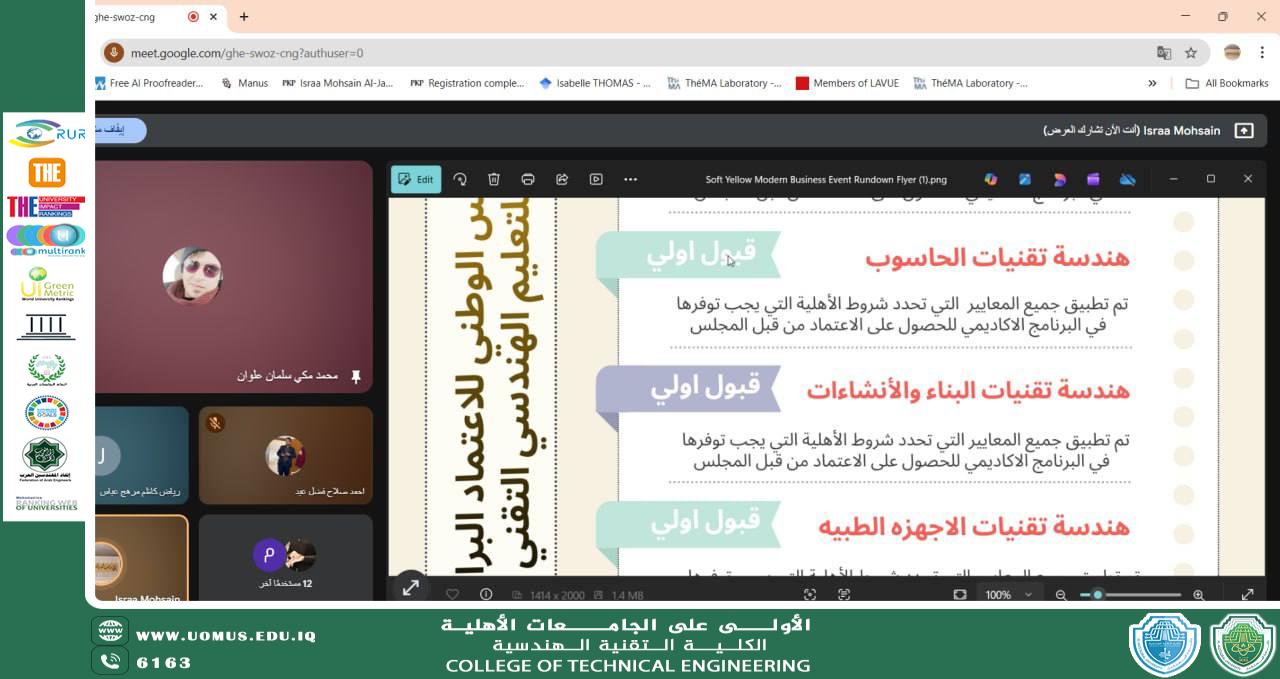1280x679 pixels.
Task: Expand hidden bookmarks with the chevron
Action: click(1152, 84)
